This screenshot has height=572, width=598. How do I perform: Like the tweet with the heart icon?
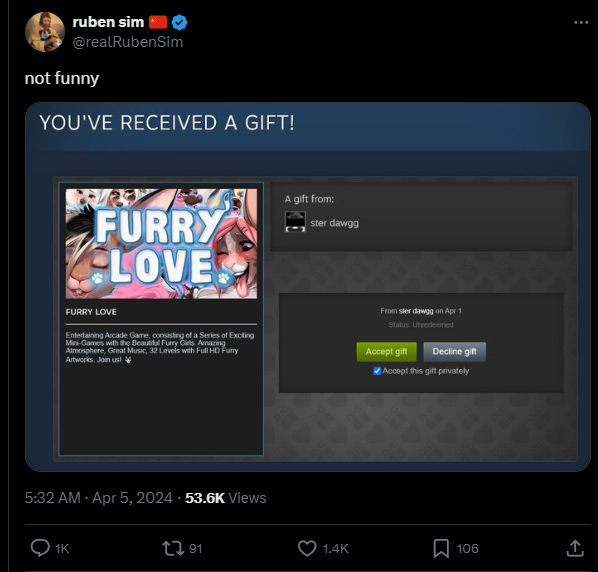click(307, 548)
